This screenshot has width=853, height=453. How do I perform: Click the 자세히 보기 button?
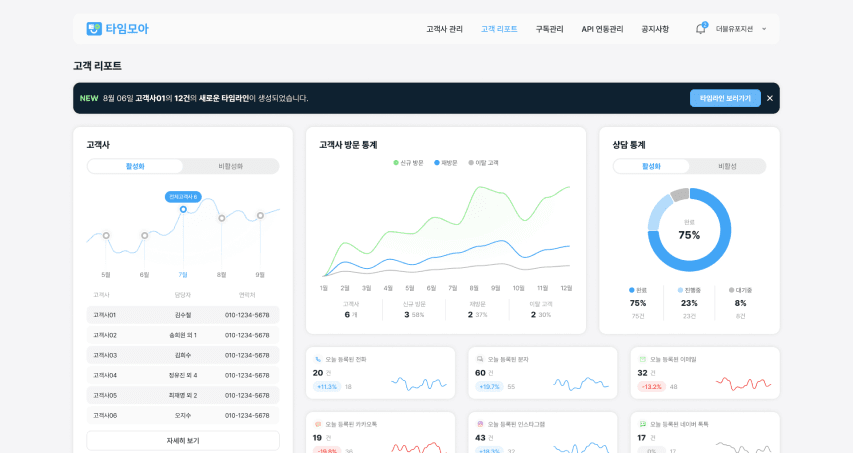click(183, 440)
